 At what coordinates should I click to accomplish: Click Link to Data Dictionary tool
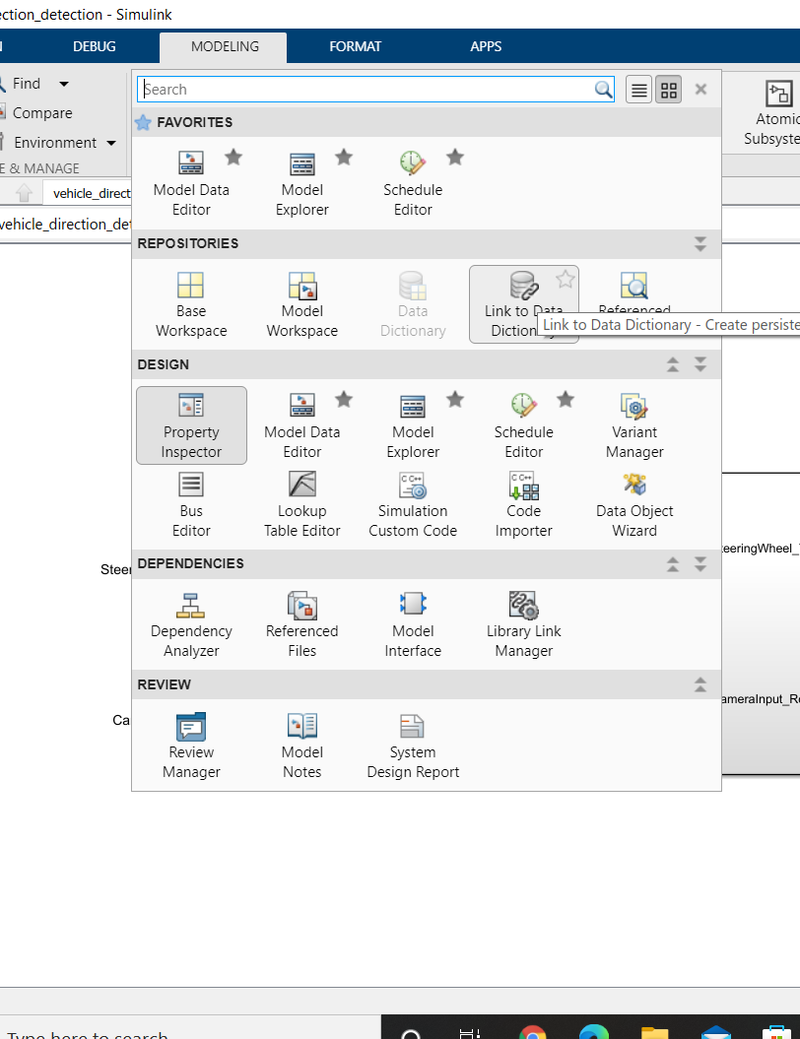pyautogui.click(x=524, y=305)
